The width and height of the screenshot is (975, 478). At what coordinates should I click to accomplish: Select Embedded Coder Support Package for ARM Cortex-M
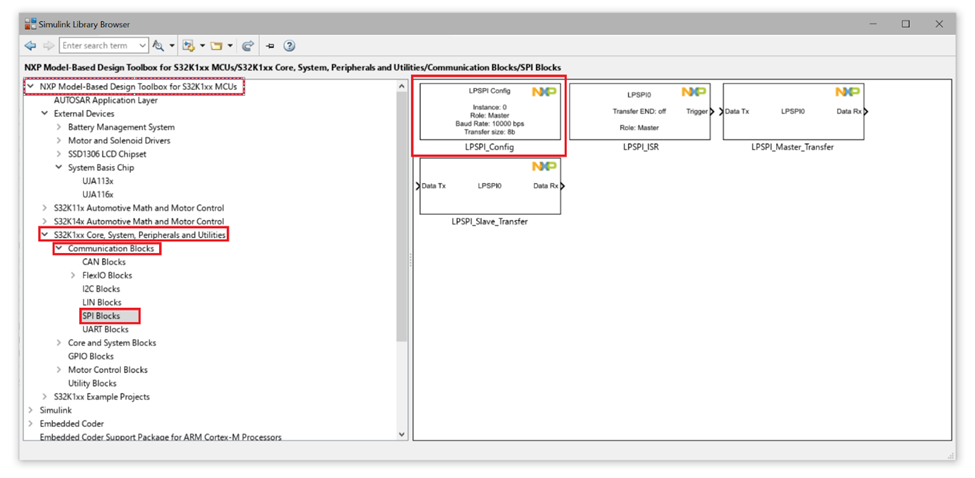tap(160, 437)
